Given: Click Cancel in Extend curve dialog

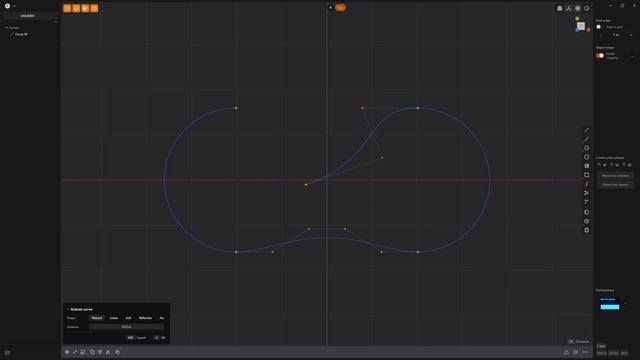Looking at the screenshot, I should tap(137, 338).
